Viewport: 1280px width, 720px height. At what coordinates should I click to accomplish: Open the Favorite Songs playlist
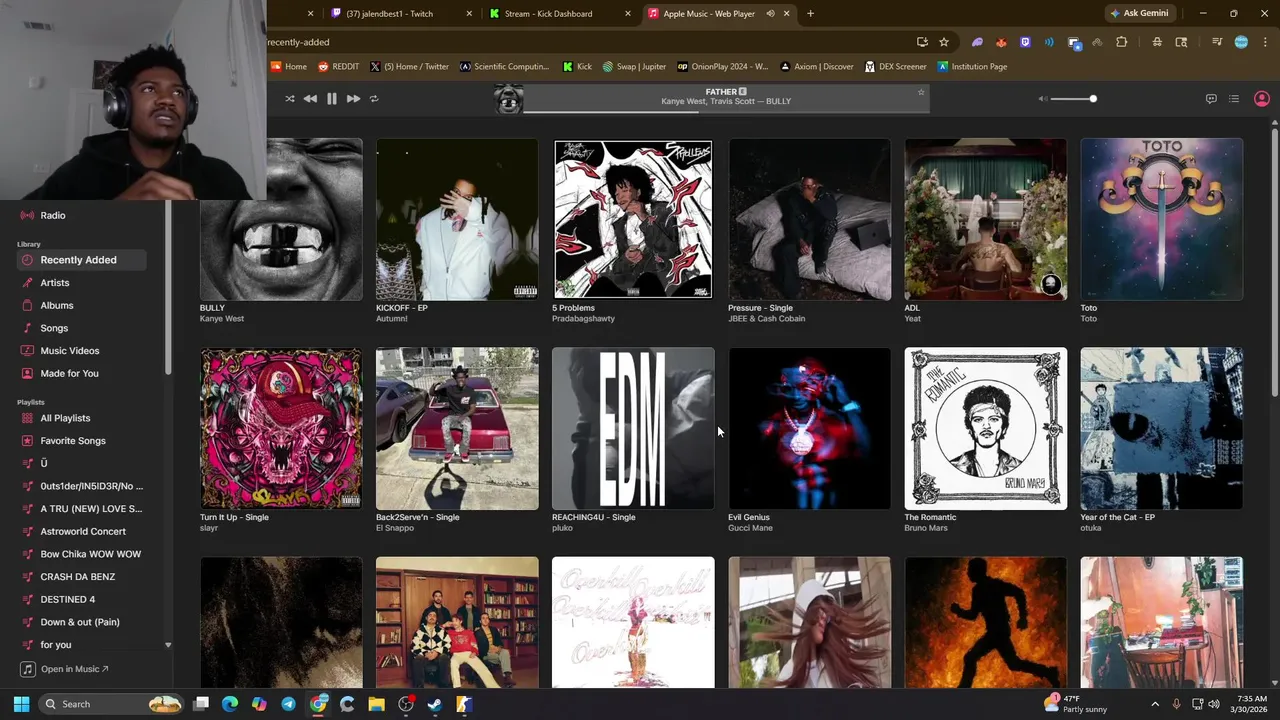point(73,441)
